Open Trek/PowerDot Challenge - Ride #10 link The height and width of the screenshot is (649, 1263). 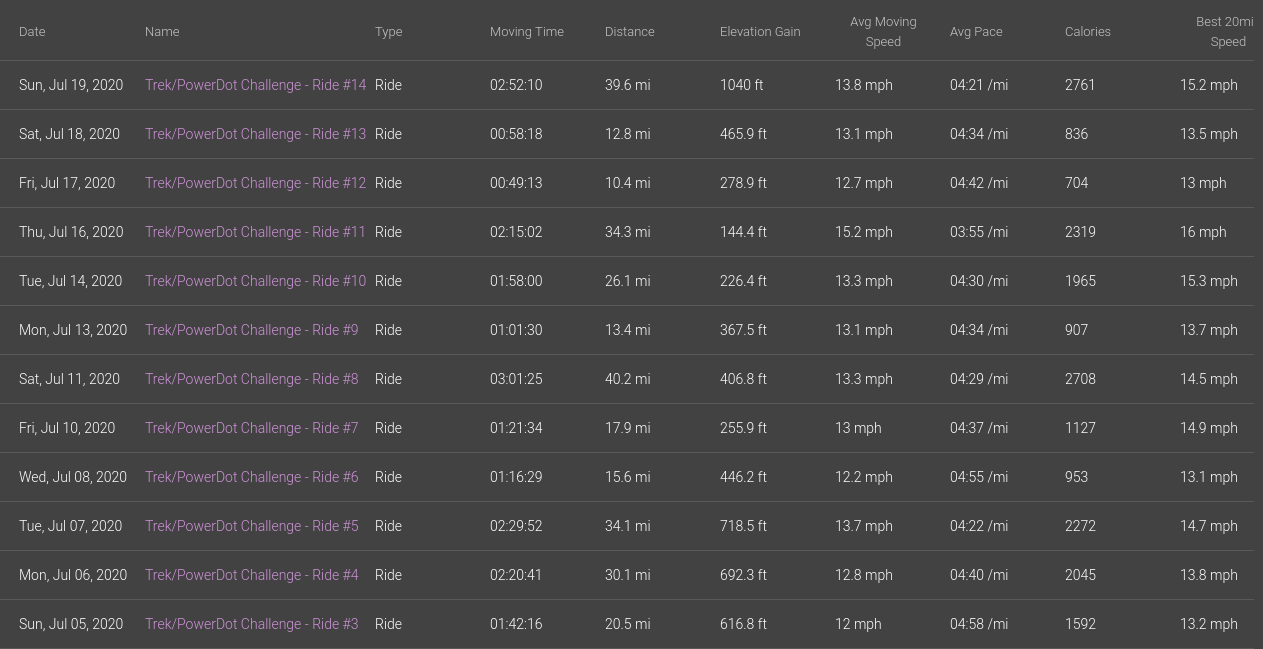255,281
